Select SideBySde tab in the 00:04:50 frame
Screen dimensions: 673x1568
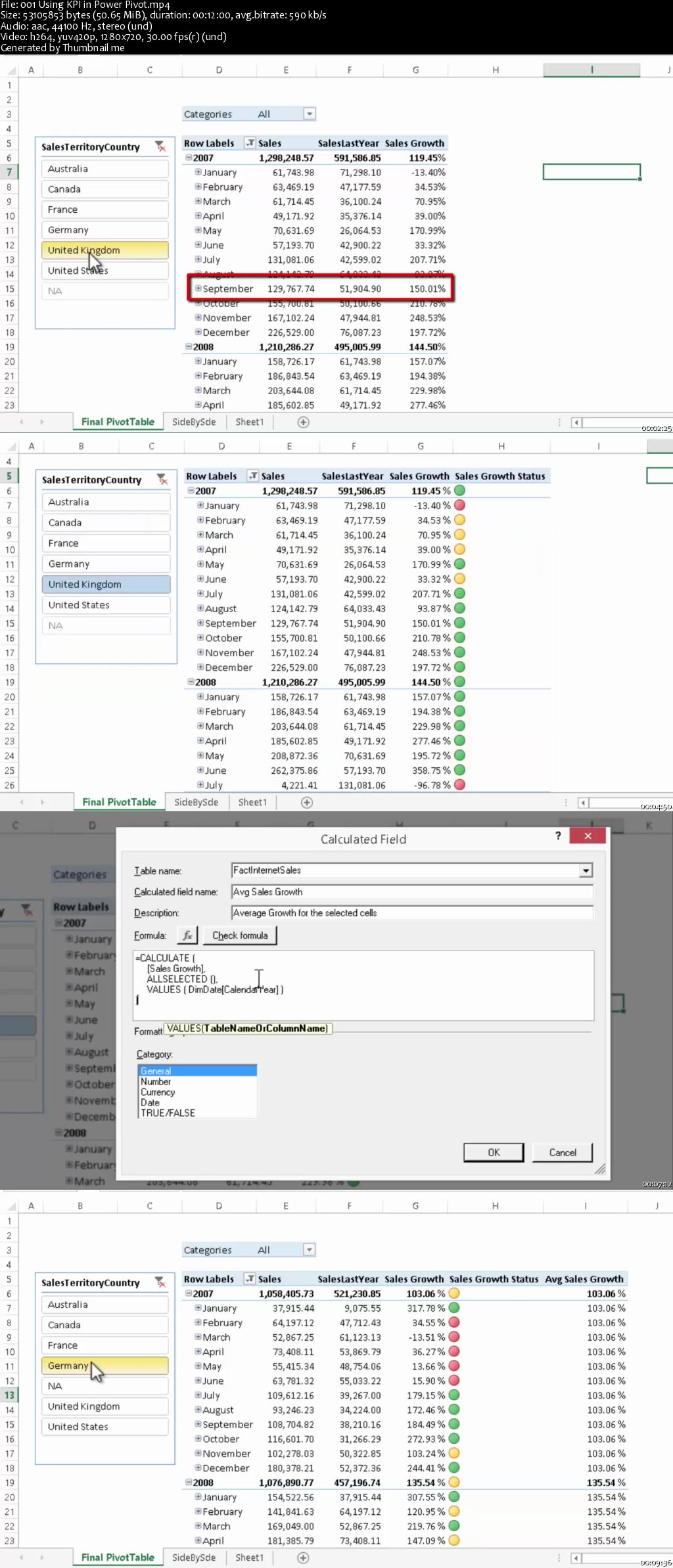[196, 801]
